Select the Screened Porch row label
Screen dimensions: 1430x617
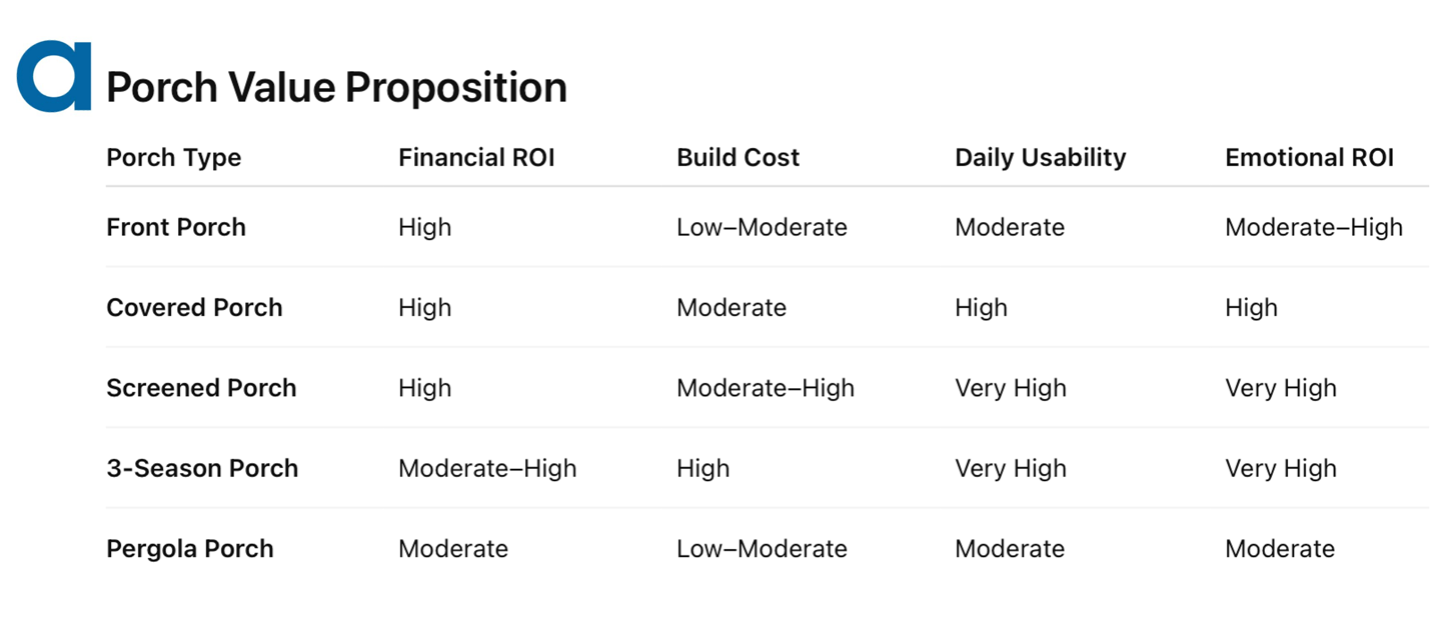(x=201, y=388)
